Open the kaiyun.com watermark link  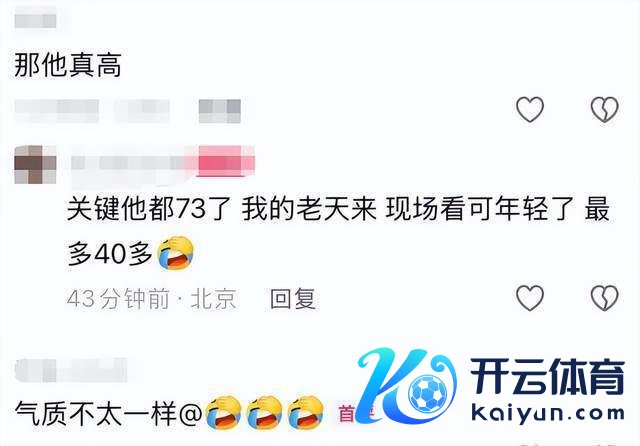point(548,413)
